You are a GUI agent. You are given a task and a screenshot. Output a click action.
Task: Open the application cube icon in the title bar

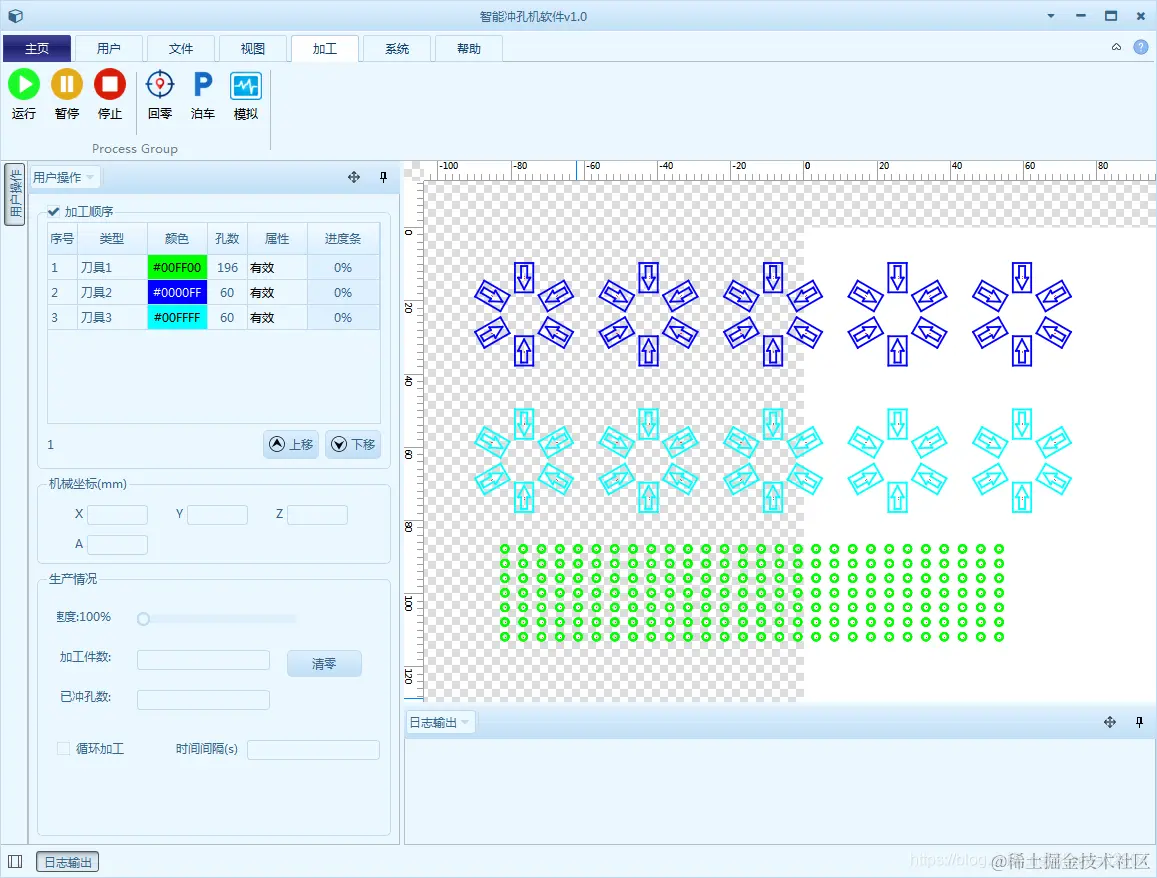pos(15,15)
